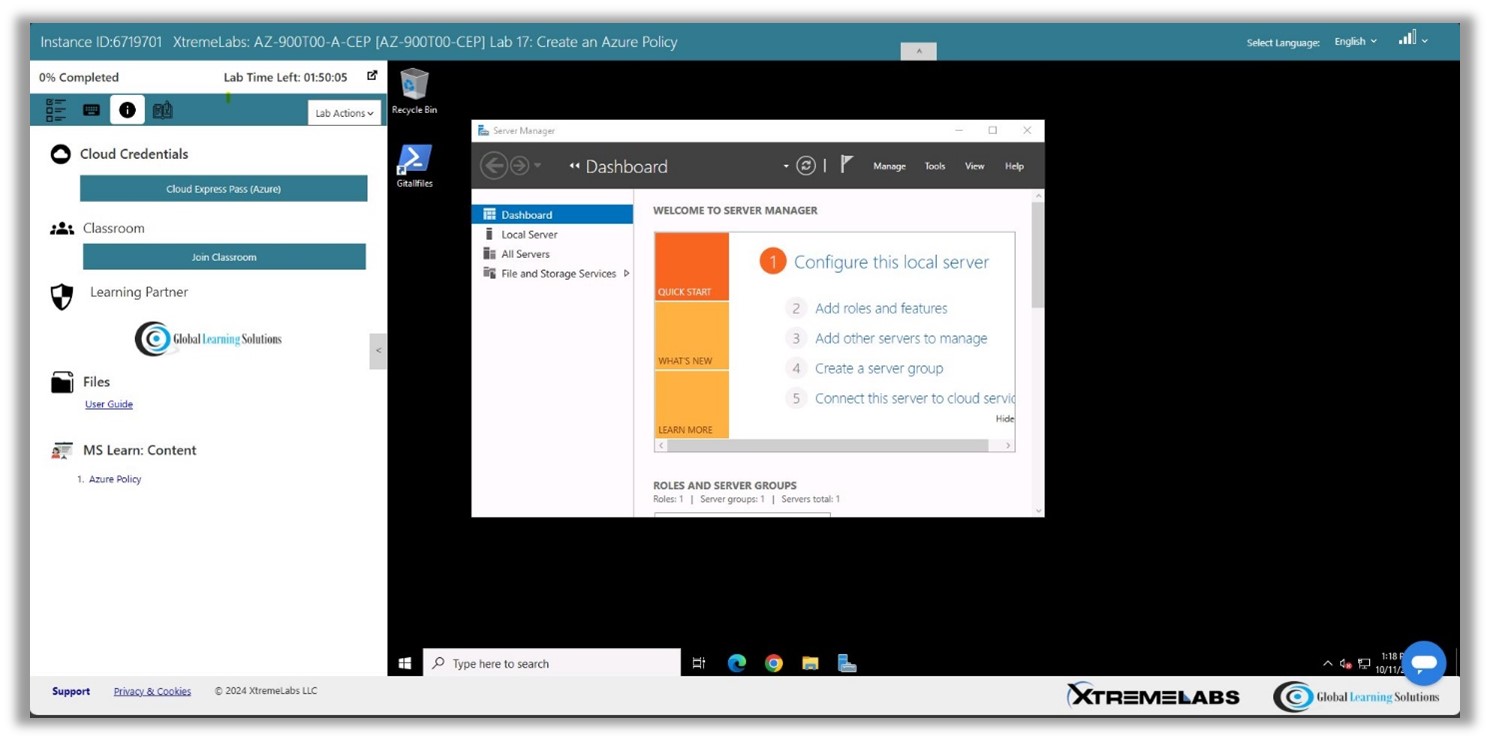Image resolution: width=1490 pixels, height=741 pixels.
Task: Click the Windows taskbar search box
Action: coord(553,663)
